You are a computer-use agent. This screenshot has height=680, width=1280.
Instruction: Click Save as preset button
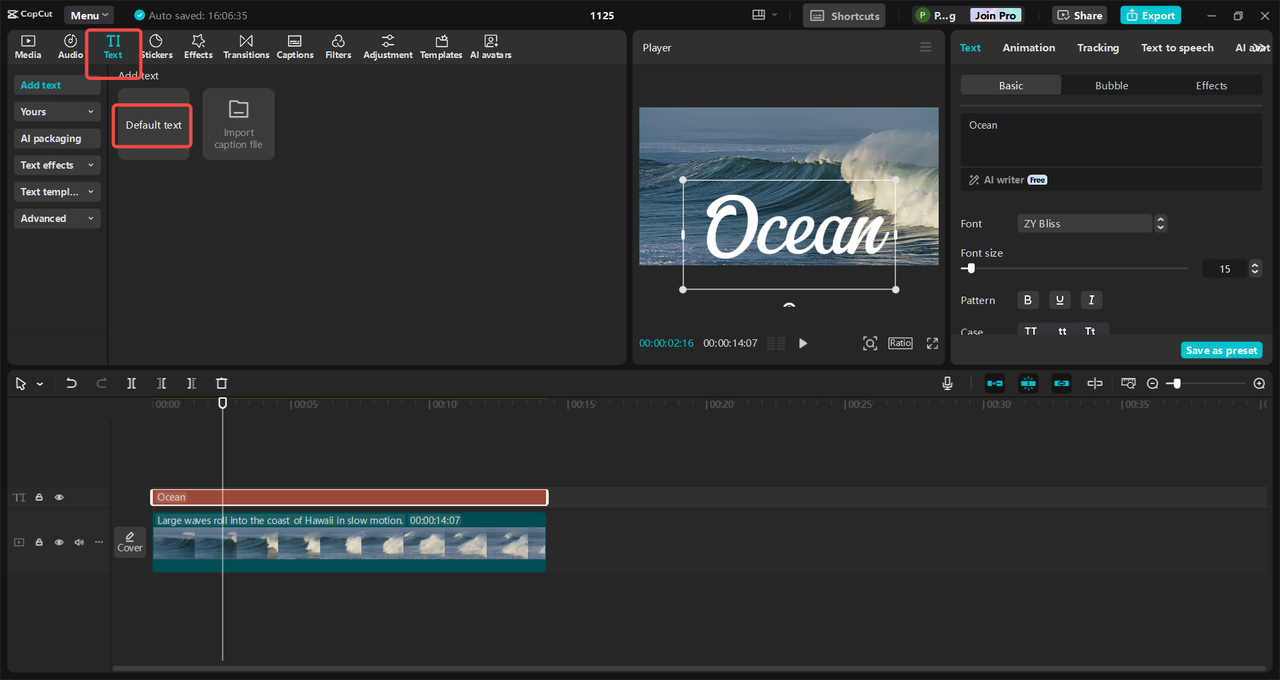tap(1221, 350)
